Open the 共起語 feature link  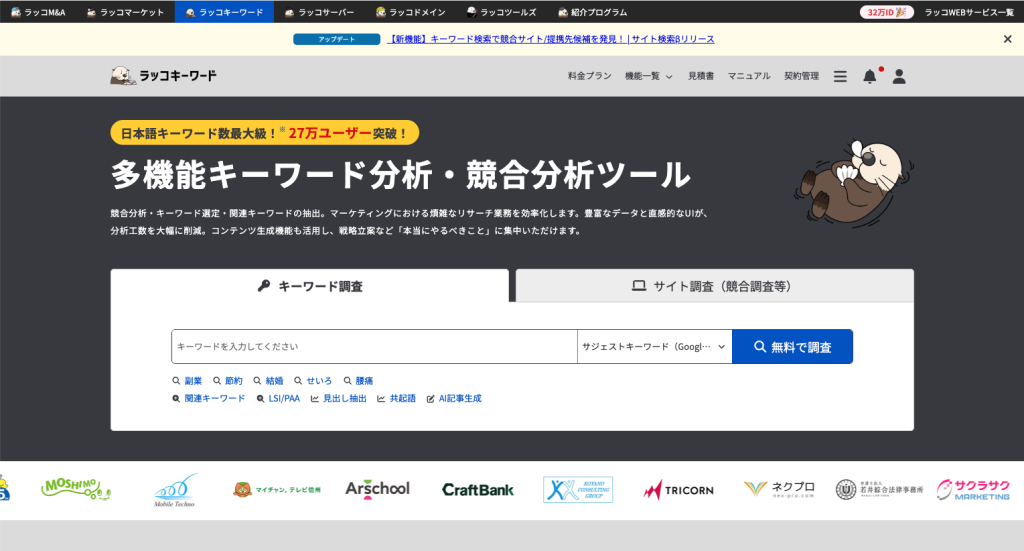[x=396, y=398]
